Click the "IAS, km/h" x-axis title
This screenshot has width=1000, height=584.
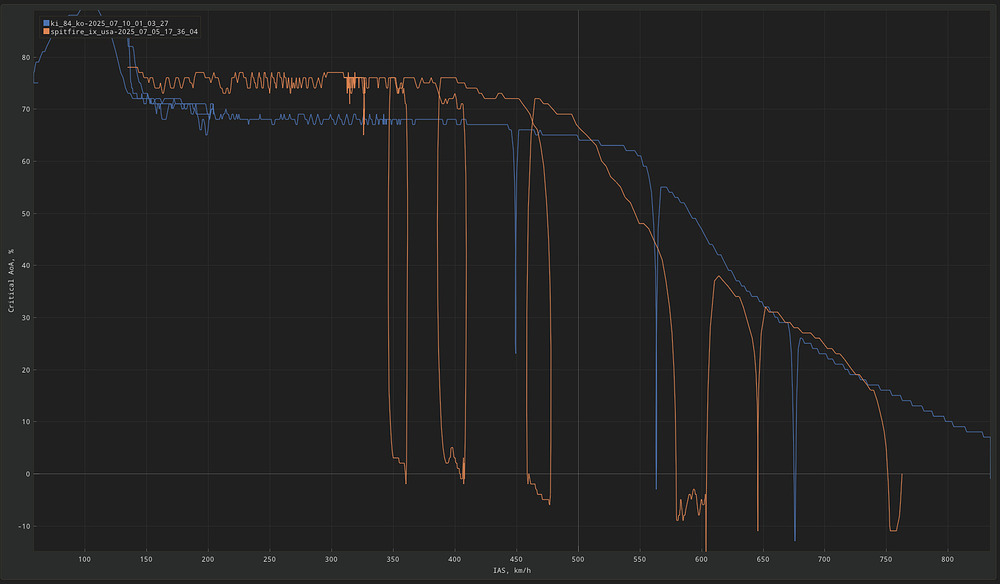tap(513, 570)
